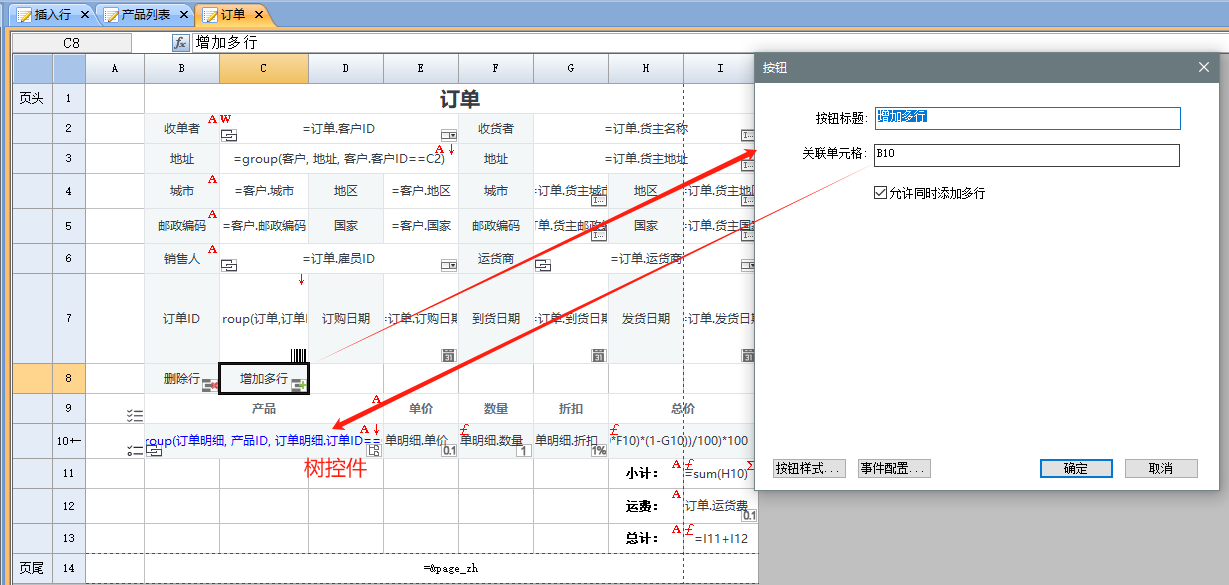1229x585 pixels.
Task: Open 事件配置... dialog
Action: tap(894, 468)
